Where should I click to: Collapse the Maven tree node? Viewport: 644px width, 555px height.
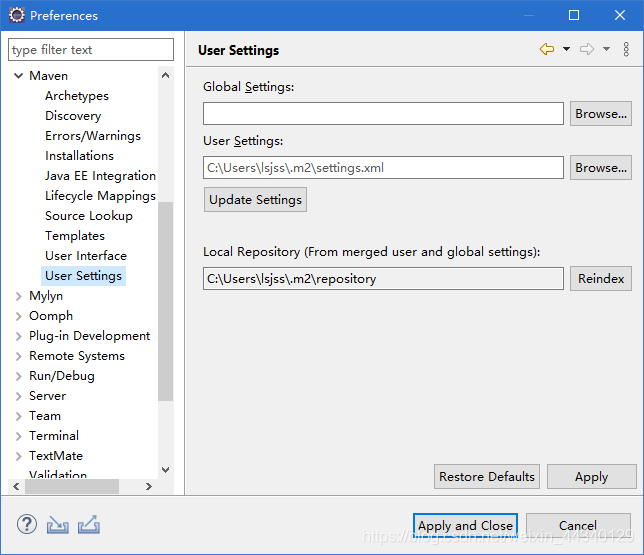pyautogui.click(x=18, y=76)
